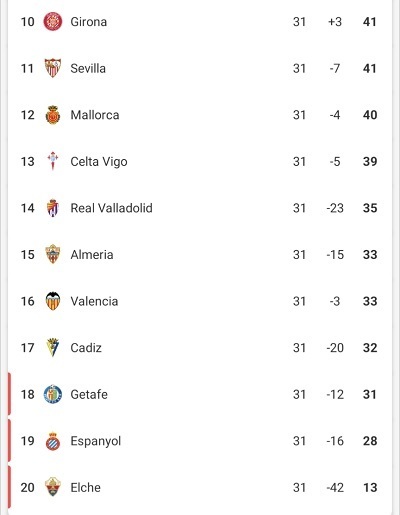Select the Almeria team crest
Screen dimensions: 400x515
coord(53,254)
